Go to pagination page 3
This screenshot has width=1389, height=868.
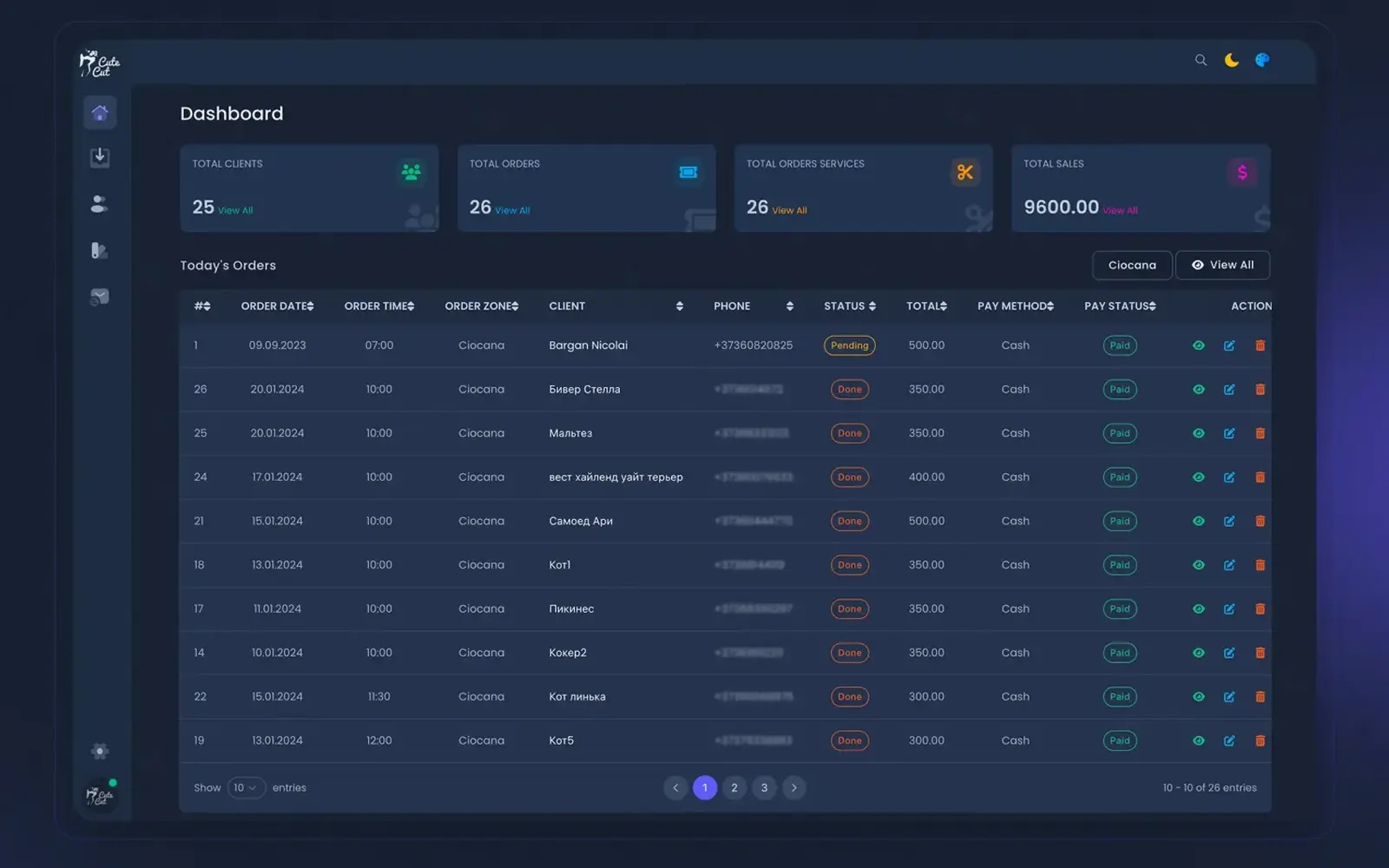point(764,788)
